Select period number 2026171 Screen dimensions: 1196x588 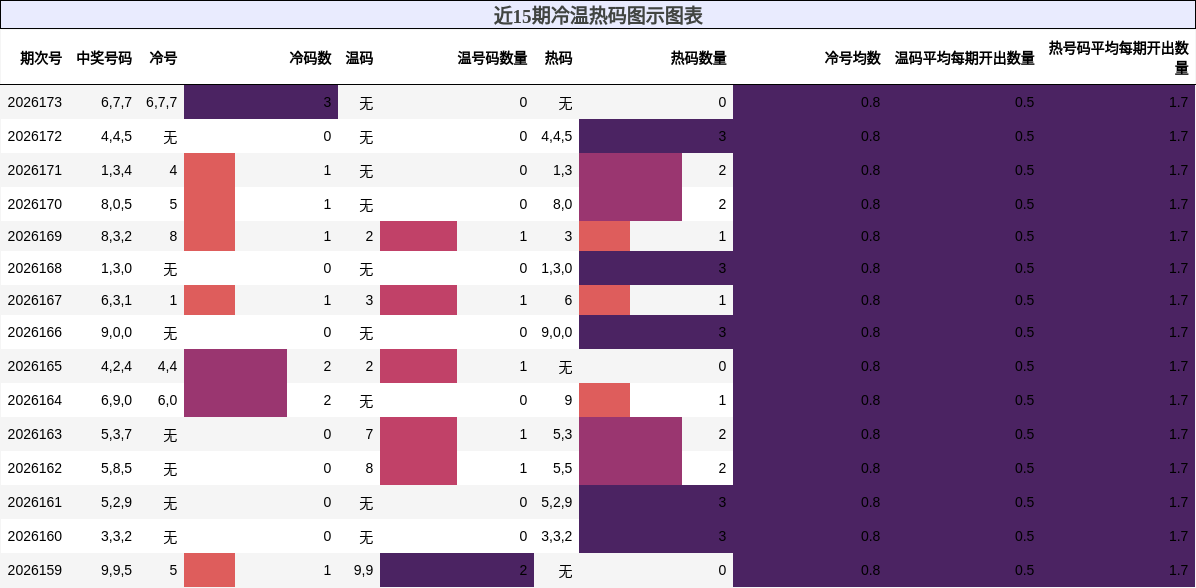click(34, 170)
